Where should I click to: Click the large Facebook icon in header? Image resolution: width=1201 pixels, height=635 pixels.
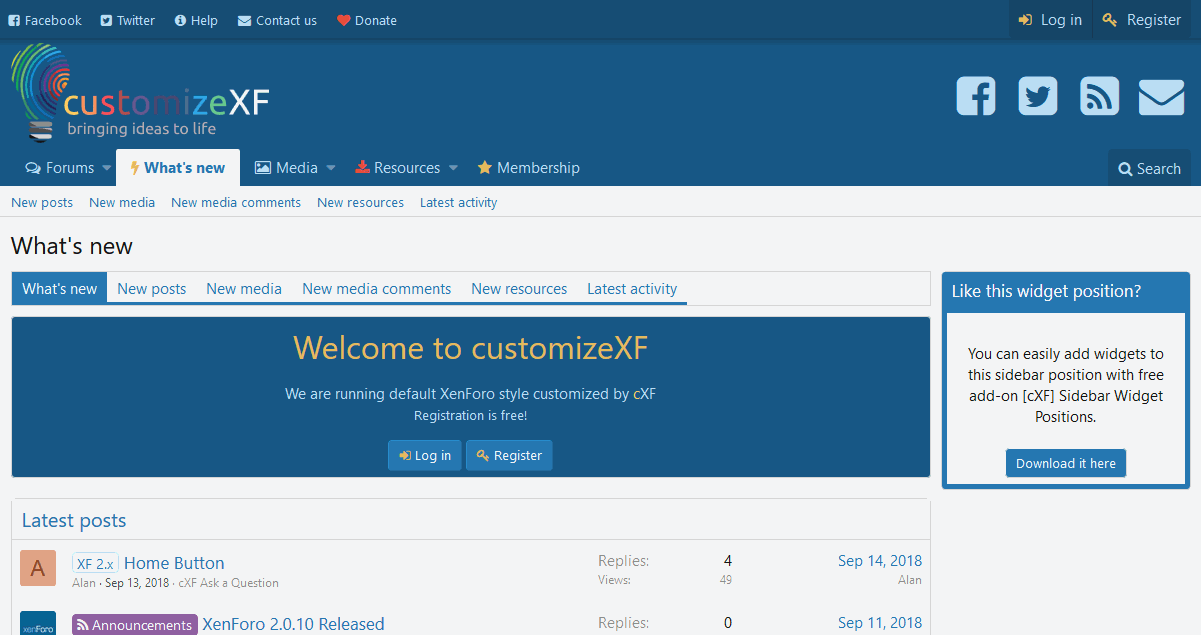click(x=976, y=96)
